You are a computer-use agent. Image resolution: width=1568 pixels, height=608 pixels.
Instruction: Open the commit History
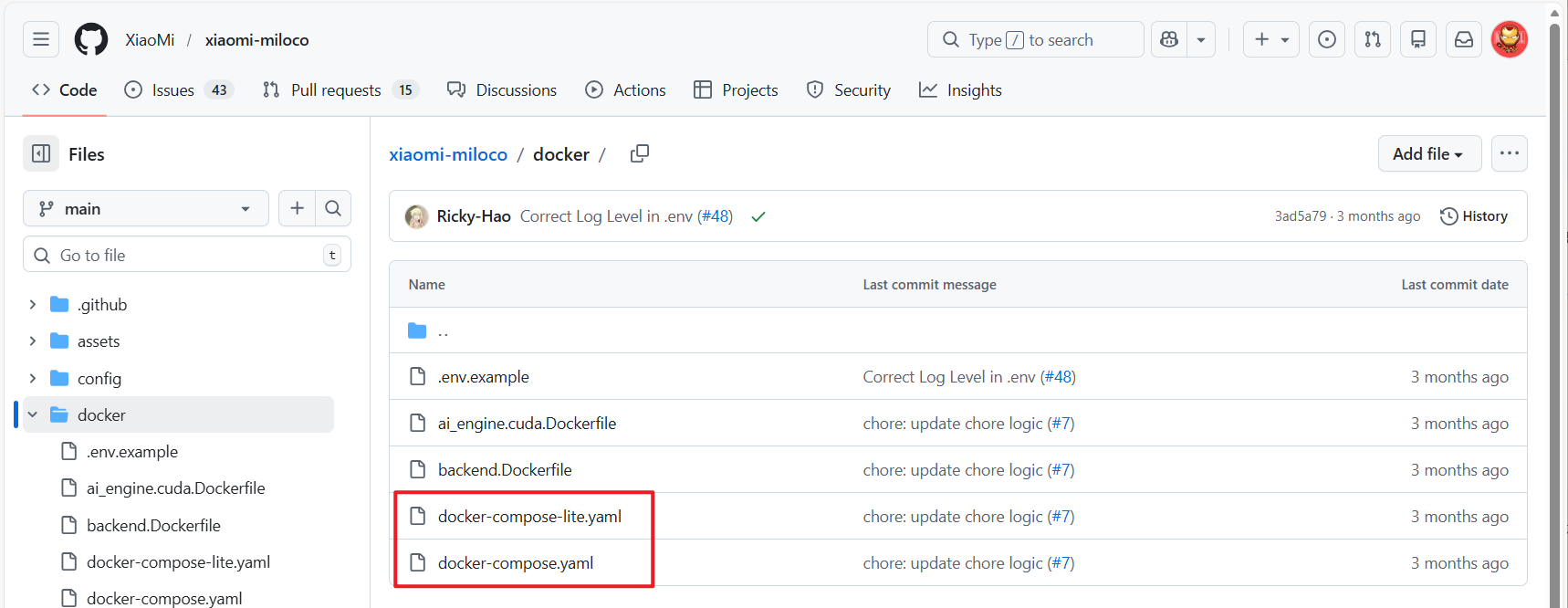(x=1474, y=216)
